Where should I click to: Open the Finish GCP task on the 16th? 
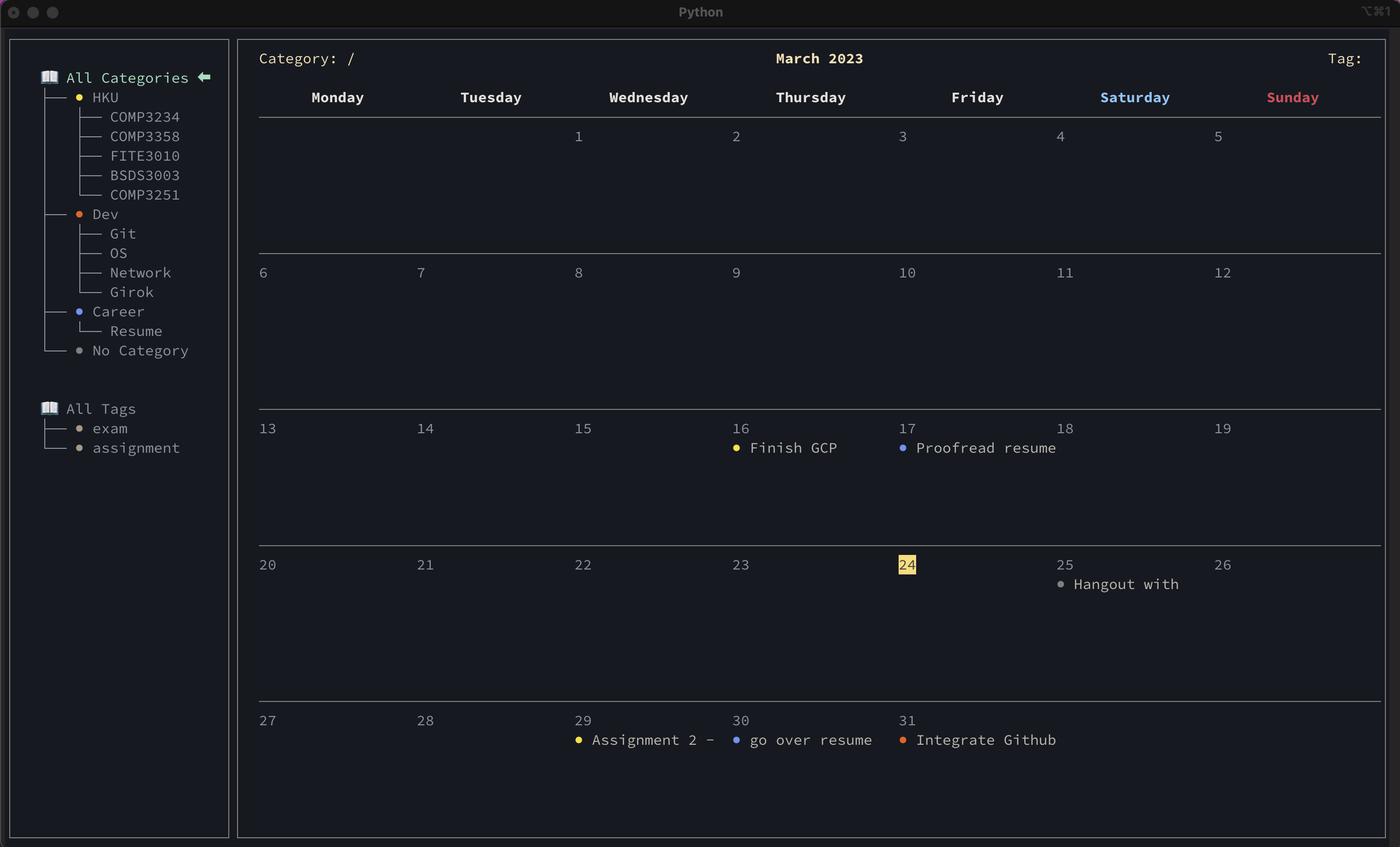pyautogui.click(x=792, y=448)
